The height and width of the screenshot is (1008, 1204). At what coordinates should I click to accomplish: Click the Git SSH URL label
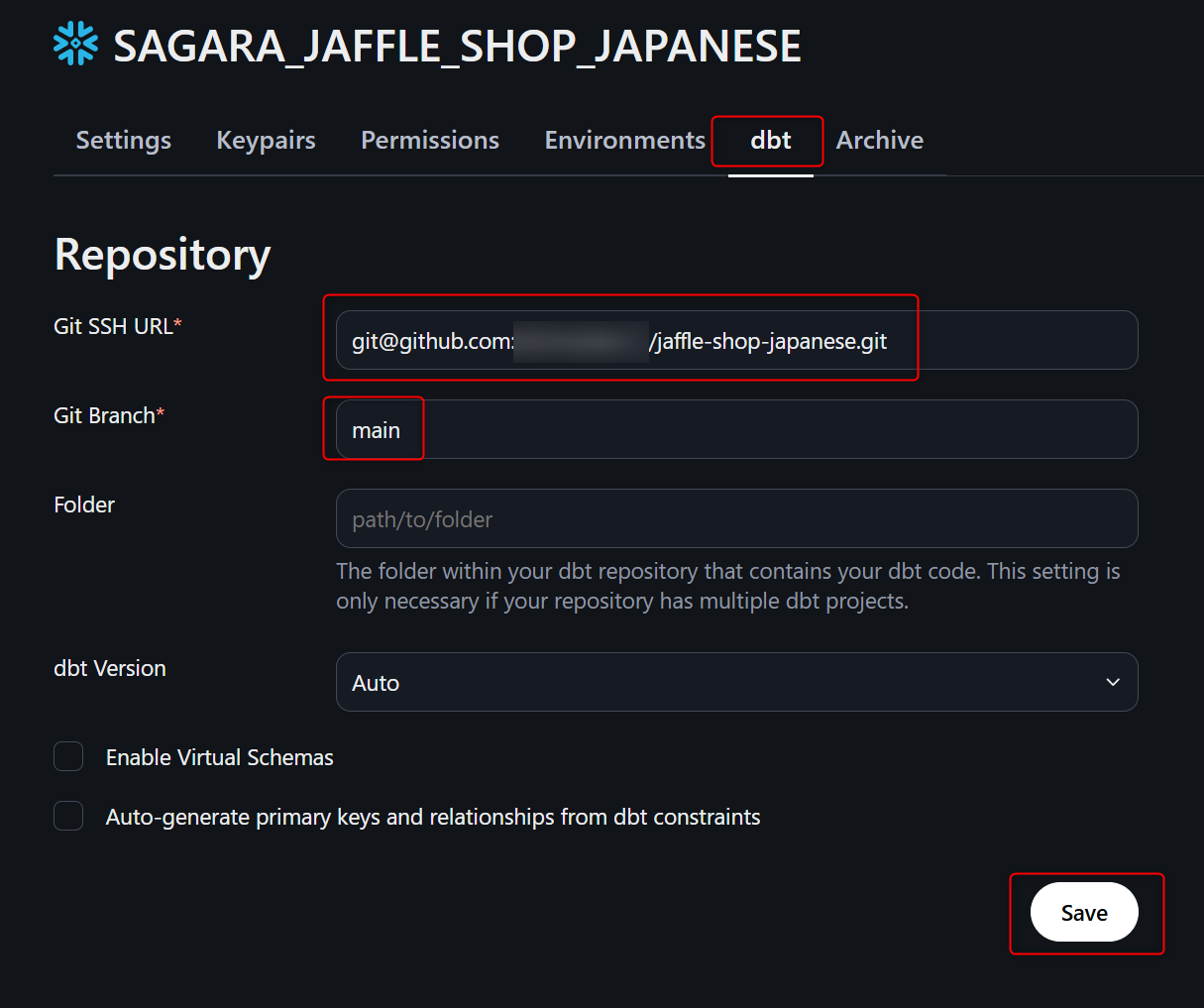(118, 326)
